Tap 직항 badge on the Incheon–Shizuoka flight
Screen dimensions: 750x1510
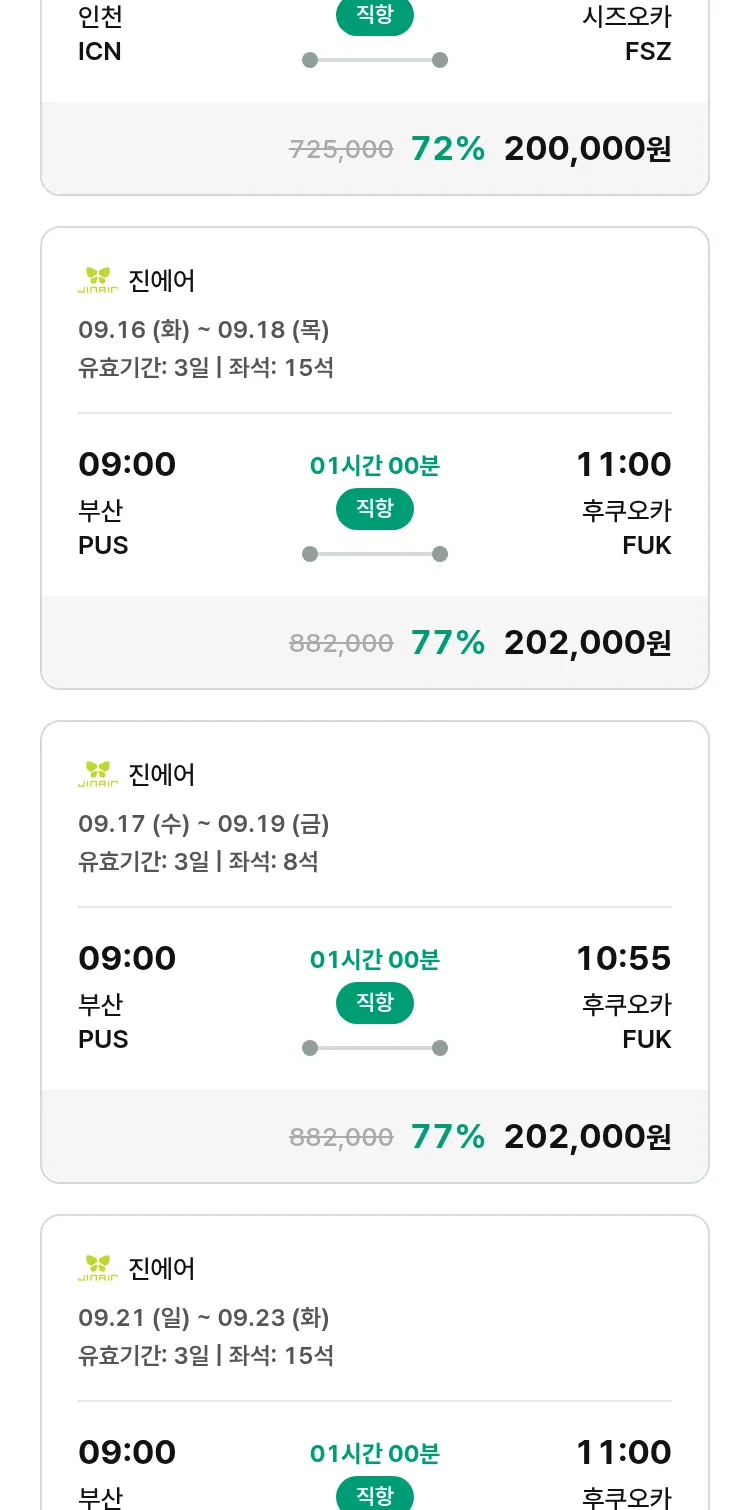(x=375, y=17)
